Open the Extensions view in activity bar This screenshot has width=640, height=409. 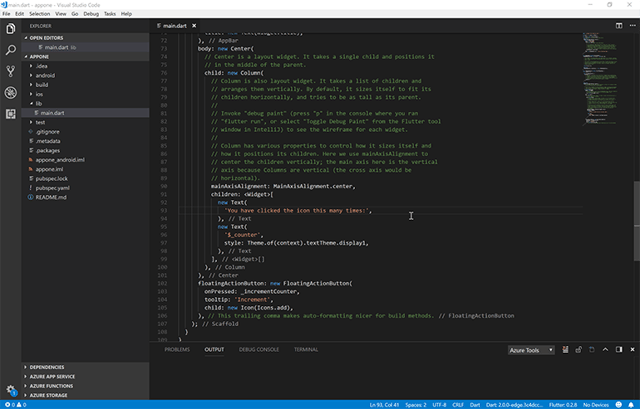11,114
